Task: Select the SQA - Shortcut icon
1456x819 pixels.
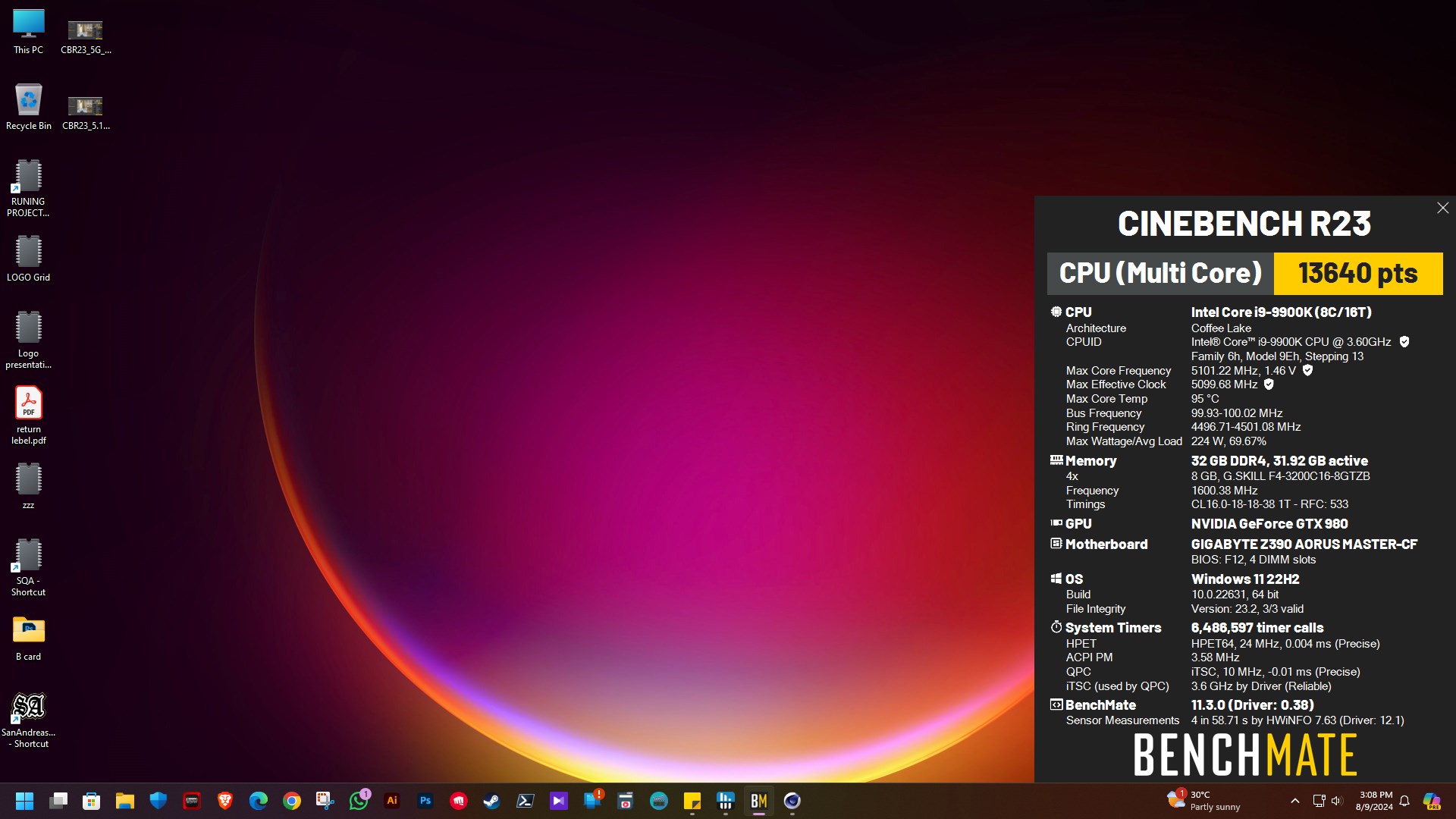Action: [x=28, y=567]
